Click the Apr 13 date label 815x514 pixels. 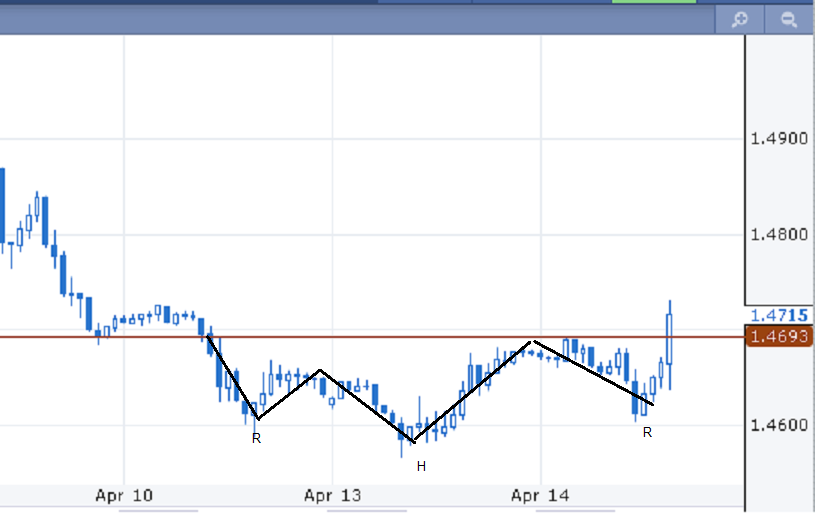[x=333, y=495]
